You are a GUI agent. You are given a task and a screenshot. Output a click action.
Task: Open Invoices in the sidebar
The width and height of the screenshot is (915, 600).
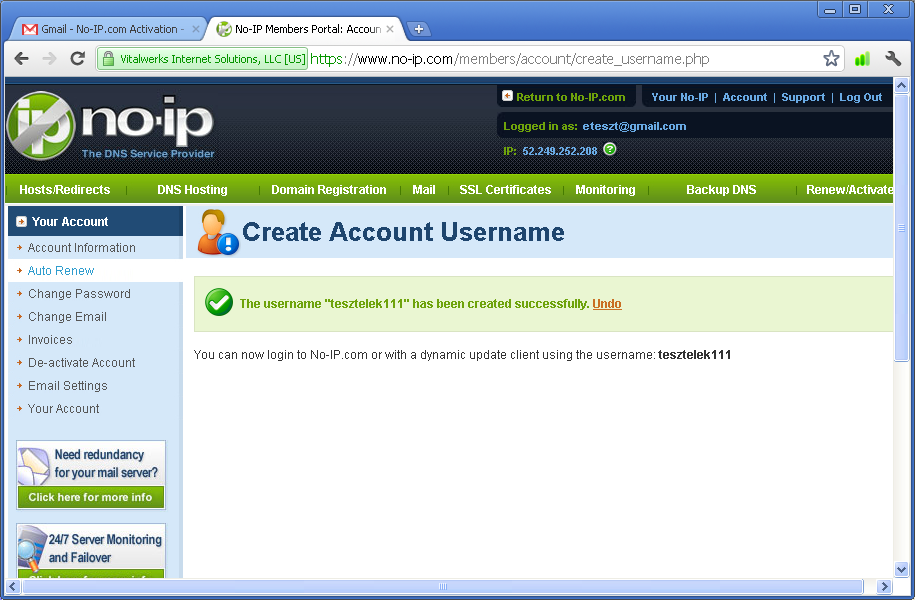click(50, 339)
